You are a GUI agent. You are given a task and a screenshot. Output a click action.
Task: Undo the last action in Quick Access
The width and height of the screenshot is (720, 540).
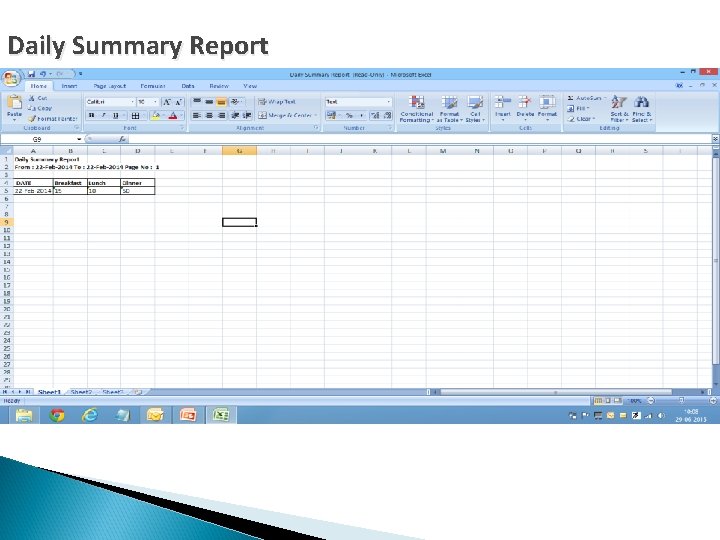point(43,73)
